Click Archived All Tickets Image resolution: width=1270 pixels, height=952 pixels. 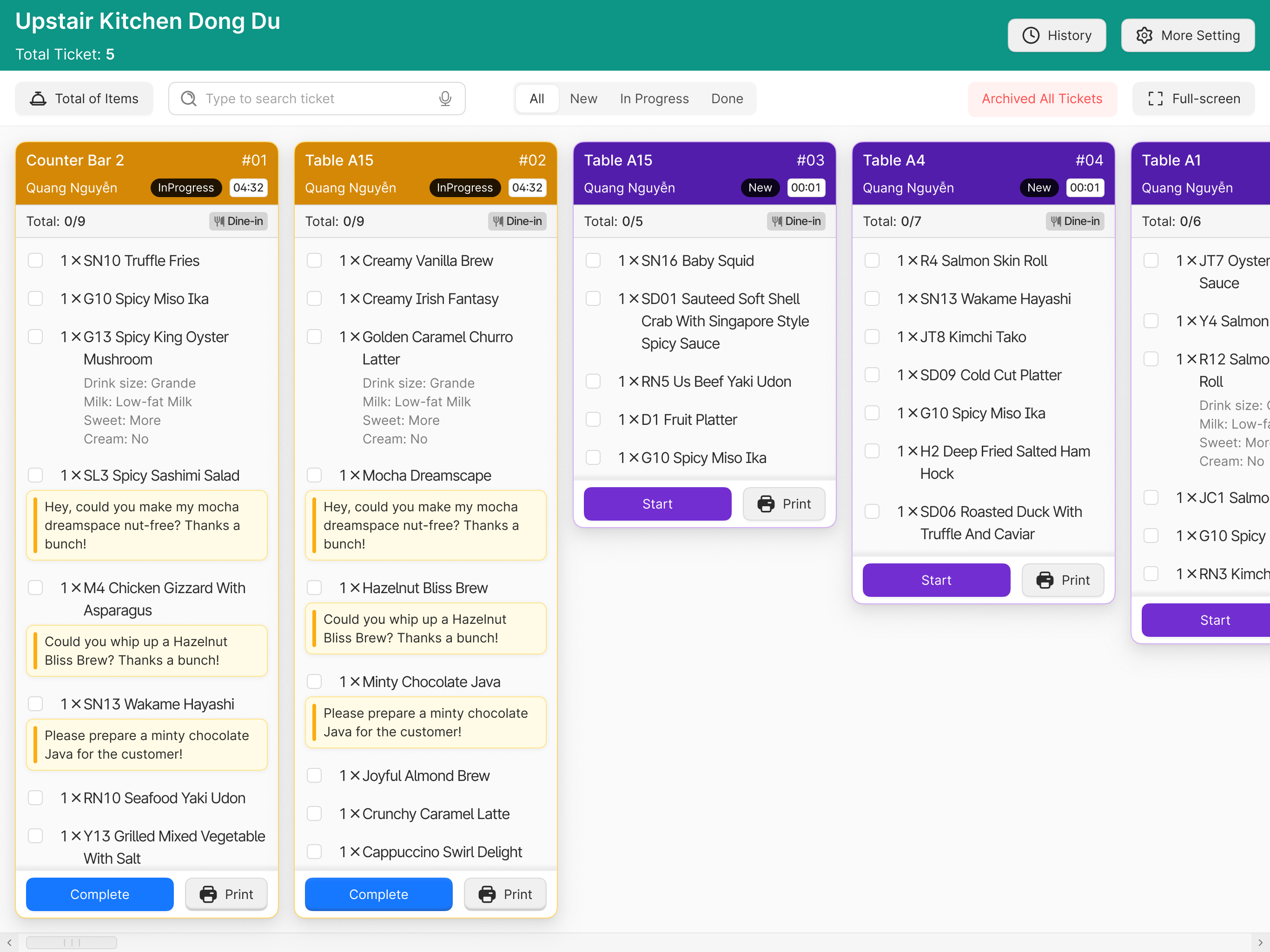click(x=1042, y=99)
